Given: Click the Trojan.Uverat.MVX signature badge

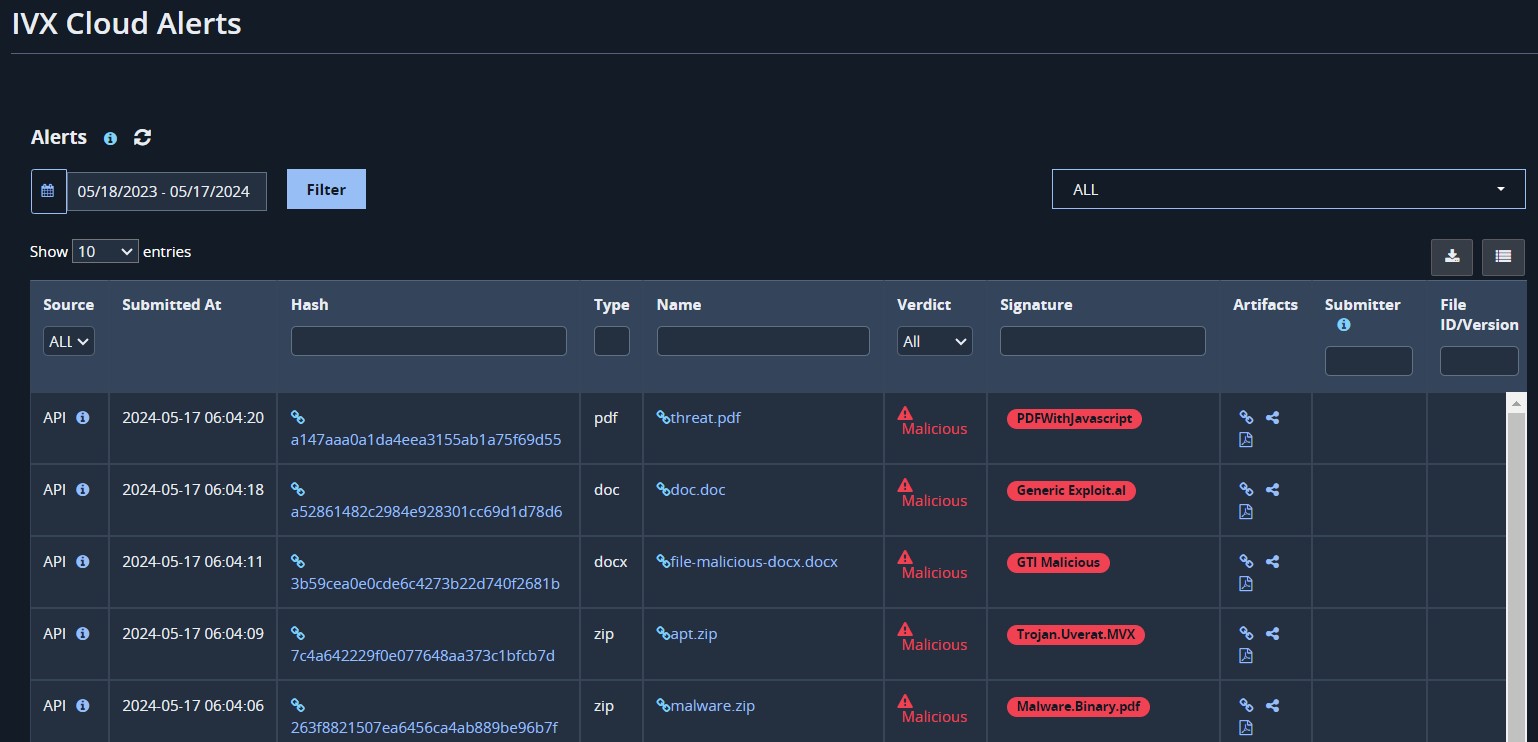Looking at the screenshot, I should click(1075, 635).
